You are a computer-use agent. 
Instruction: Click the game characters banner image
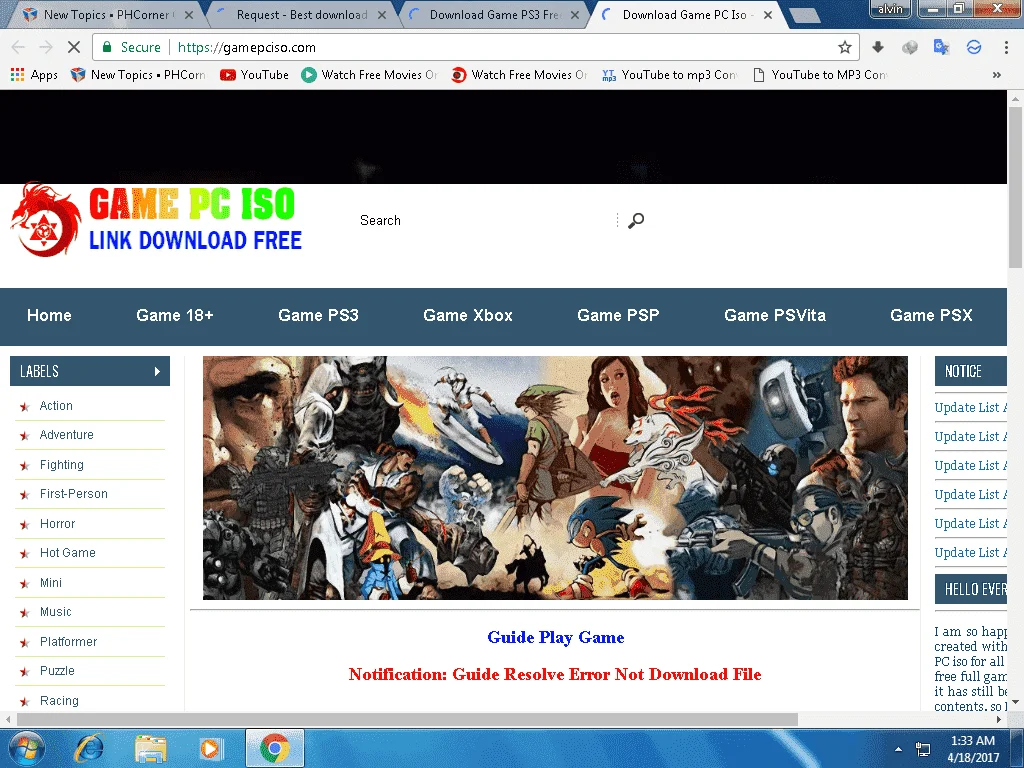[555, 477]
